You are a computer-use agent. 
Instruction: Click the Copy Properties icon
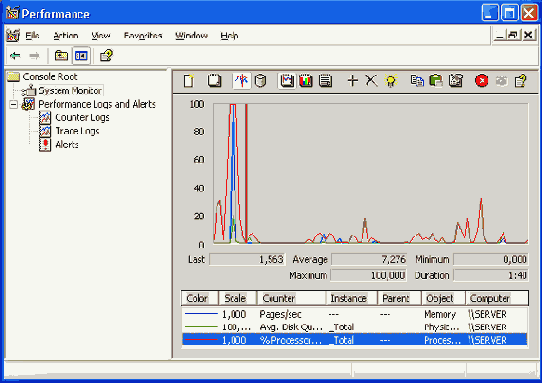click(417, 81)
